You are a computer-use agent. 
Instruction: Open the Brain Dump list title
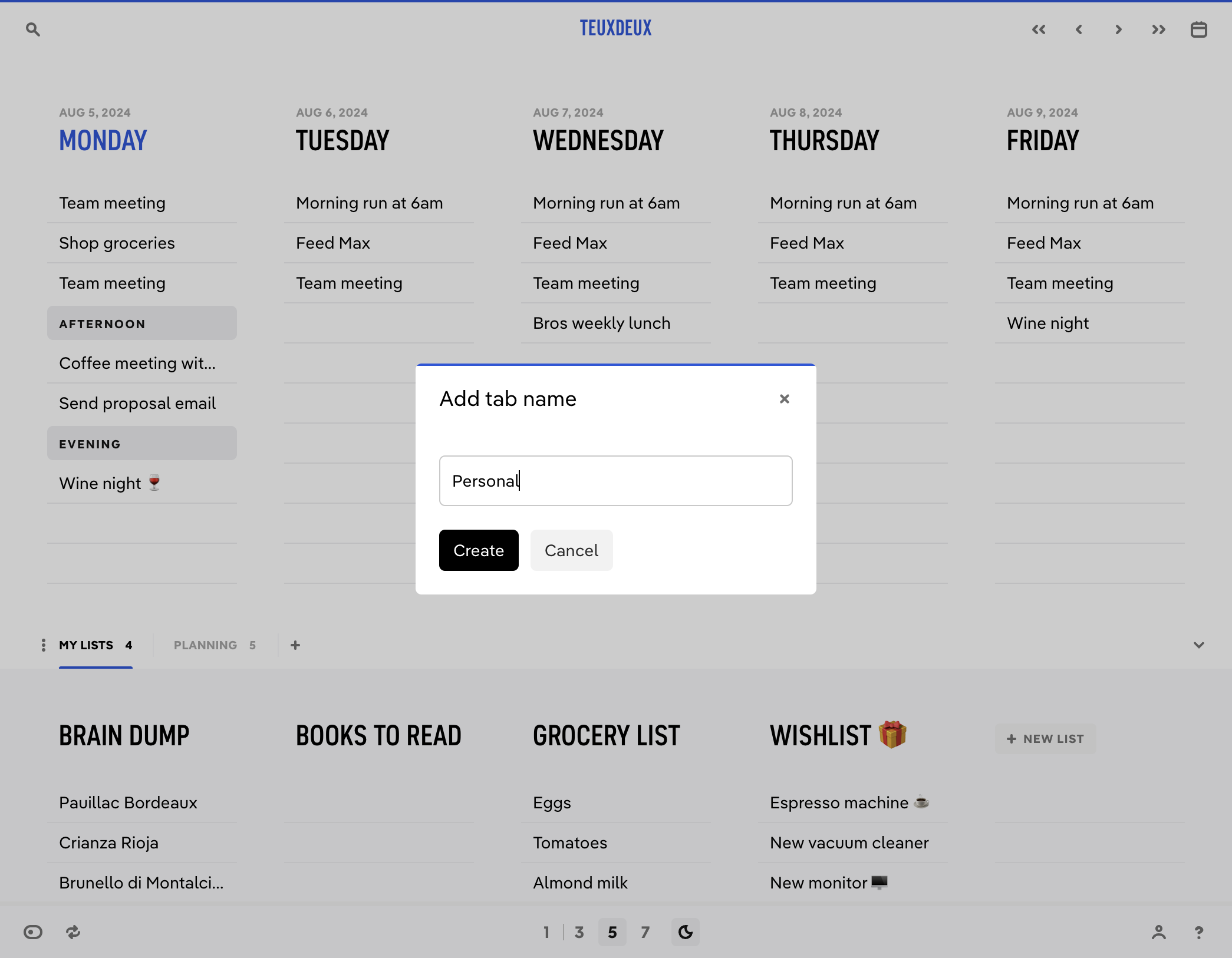pos(124,736)
